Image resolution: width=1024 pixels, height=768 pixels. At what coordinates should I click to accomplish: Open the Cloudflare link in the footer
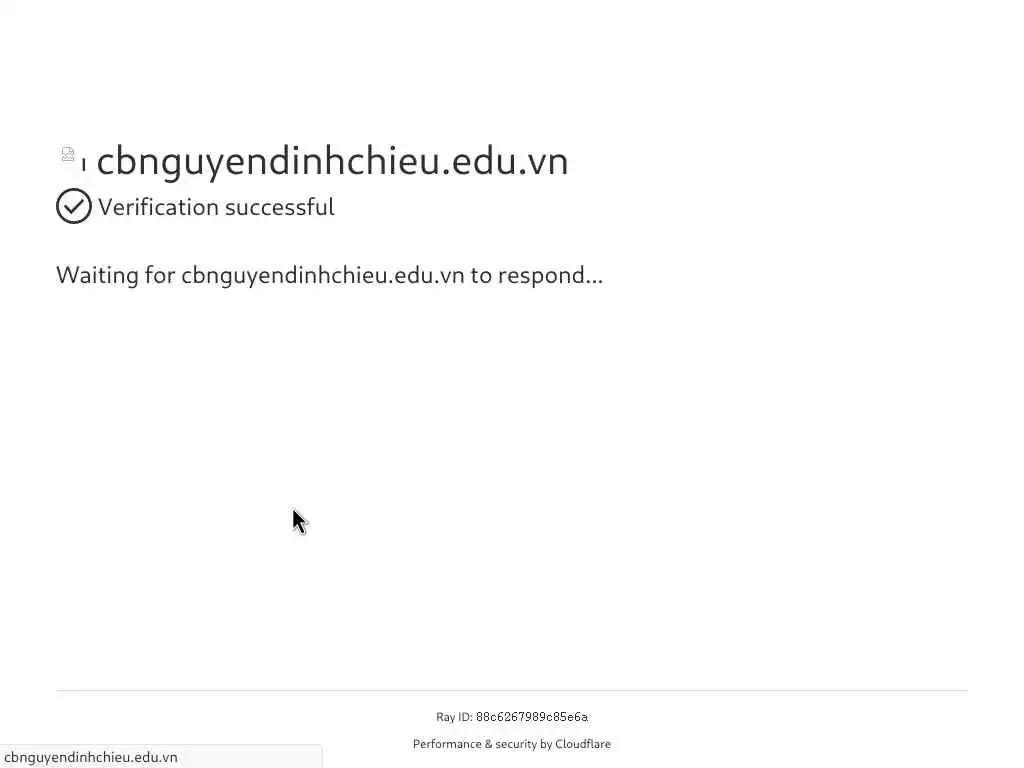[x=583, y=744]
